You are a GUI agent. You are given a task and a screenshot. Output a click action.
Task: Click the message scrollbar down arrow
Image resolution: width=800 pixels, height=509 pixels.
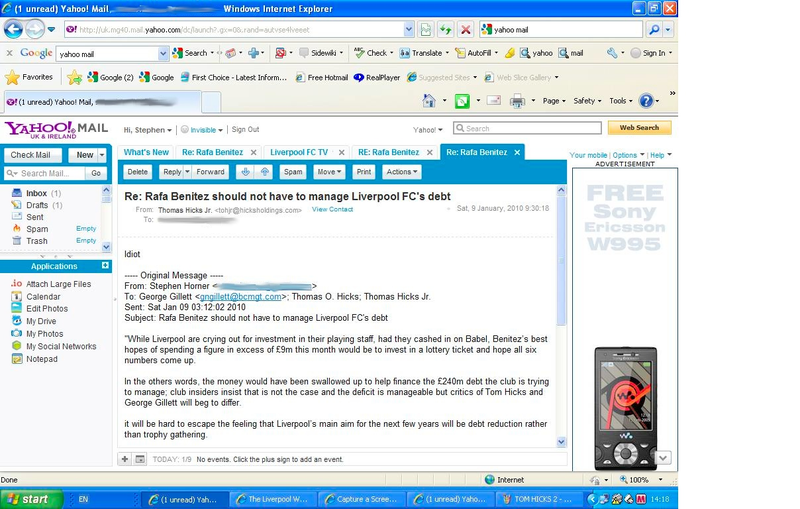(x=561, y=442)
